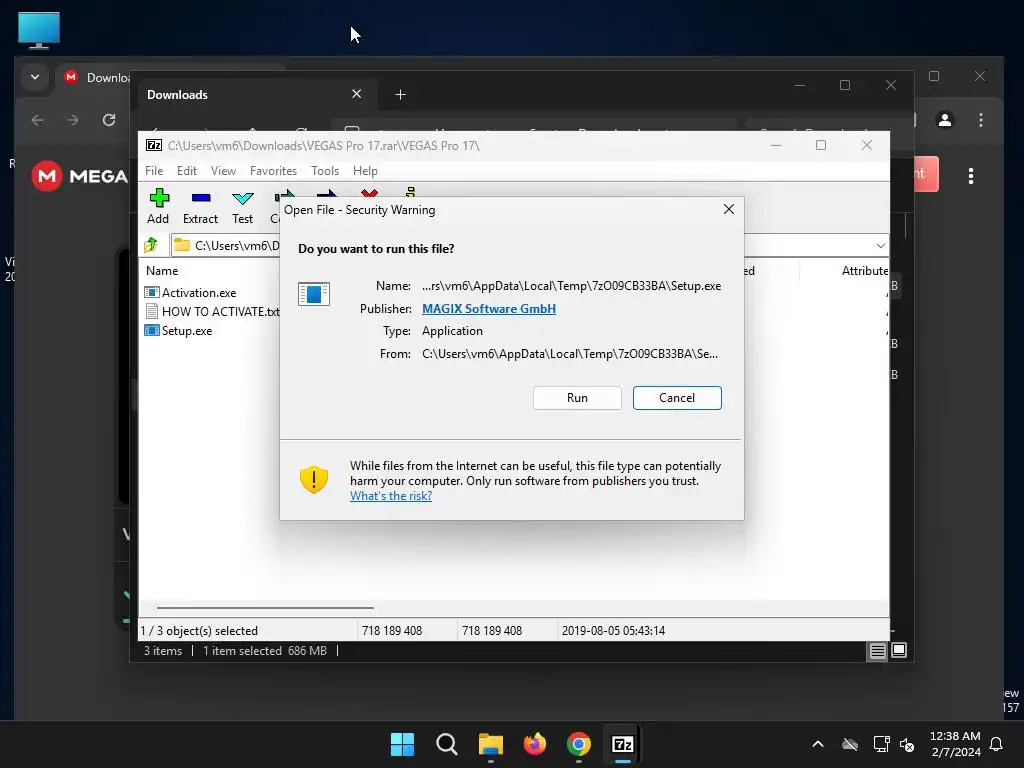Add a new tab in File Explorer
Image resolution: width=1024 pixels, height=768 pixels.
(x=400, y=95)
